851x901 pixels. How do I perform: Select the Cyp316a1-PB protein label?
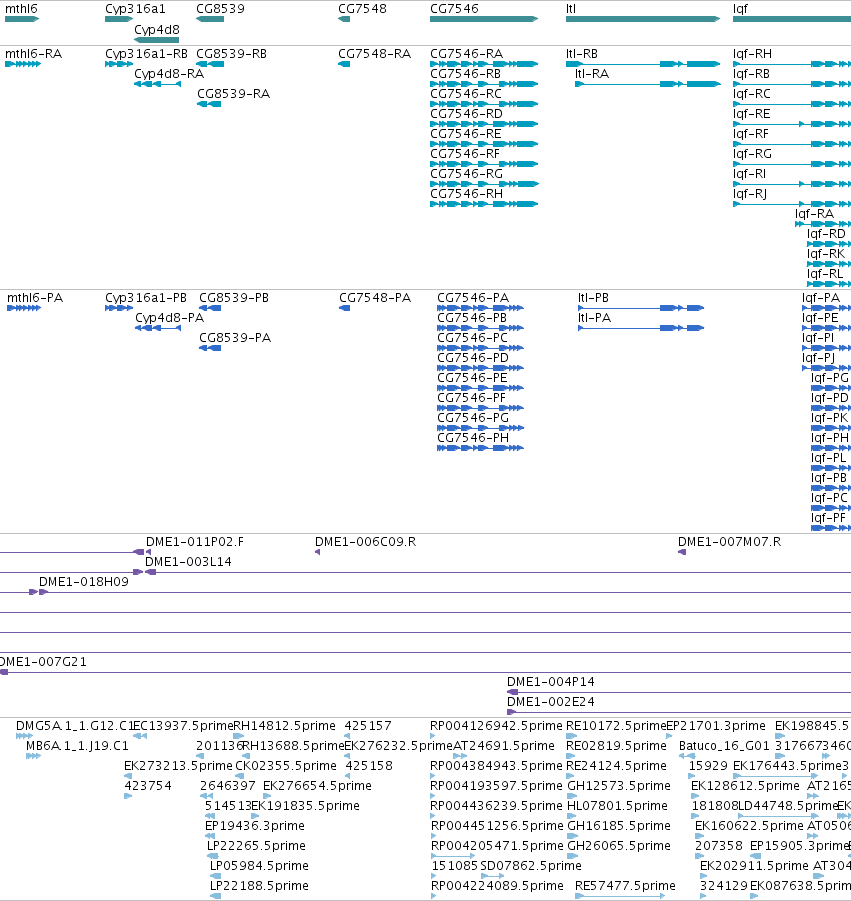(146, 298)
